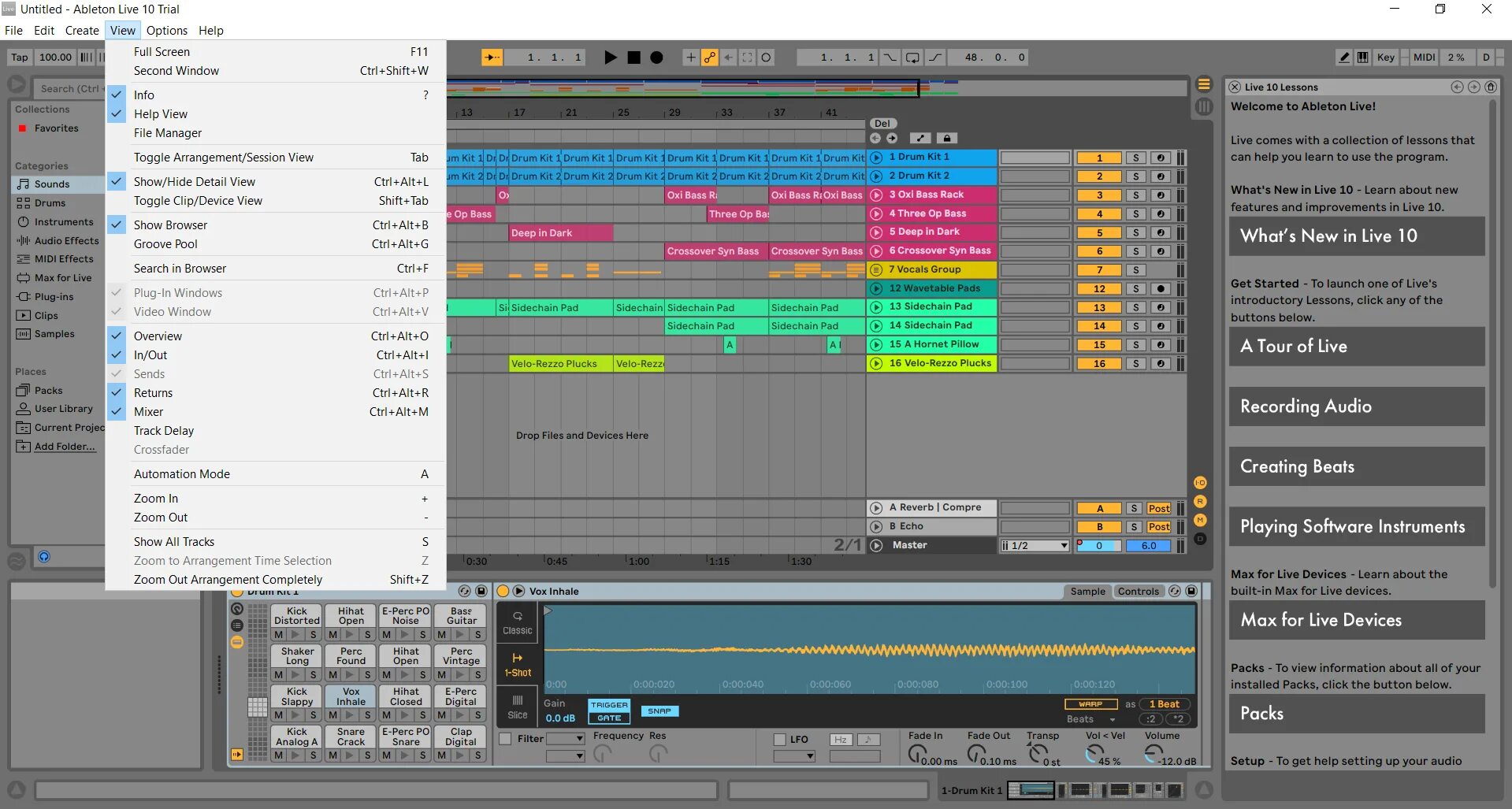The height and width of the screenshot is (809, 1512).
Task: Select Groove Pool menu entry
Action: 276,244
